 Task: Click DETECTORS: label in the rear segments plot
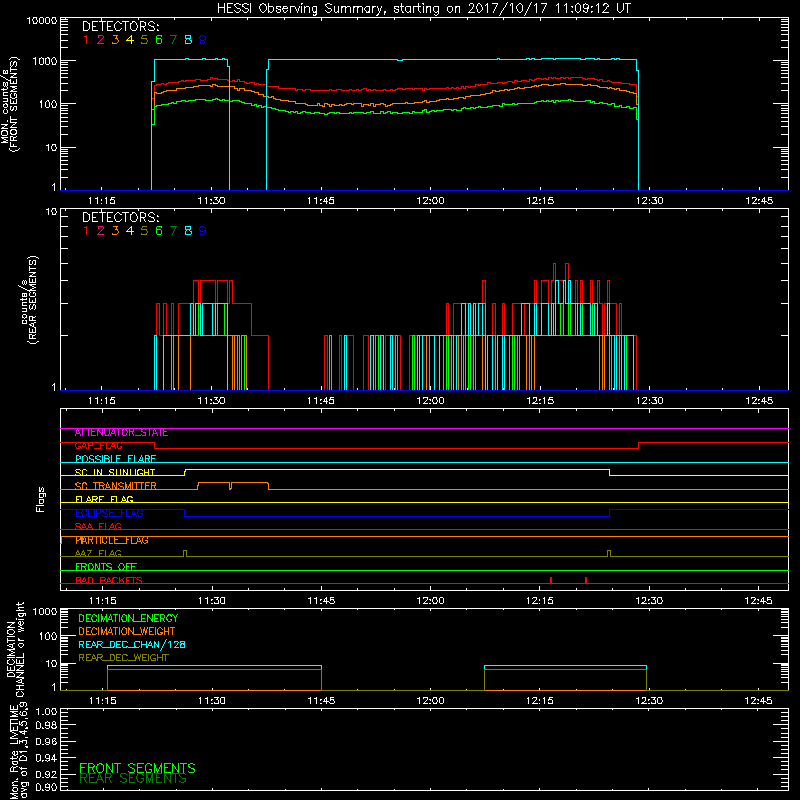pos(120,217)
